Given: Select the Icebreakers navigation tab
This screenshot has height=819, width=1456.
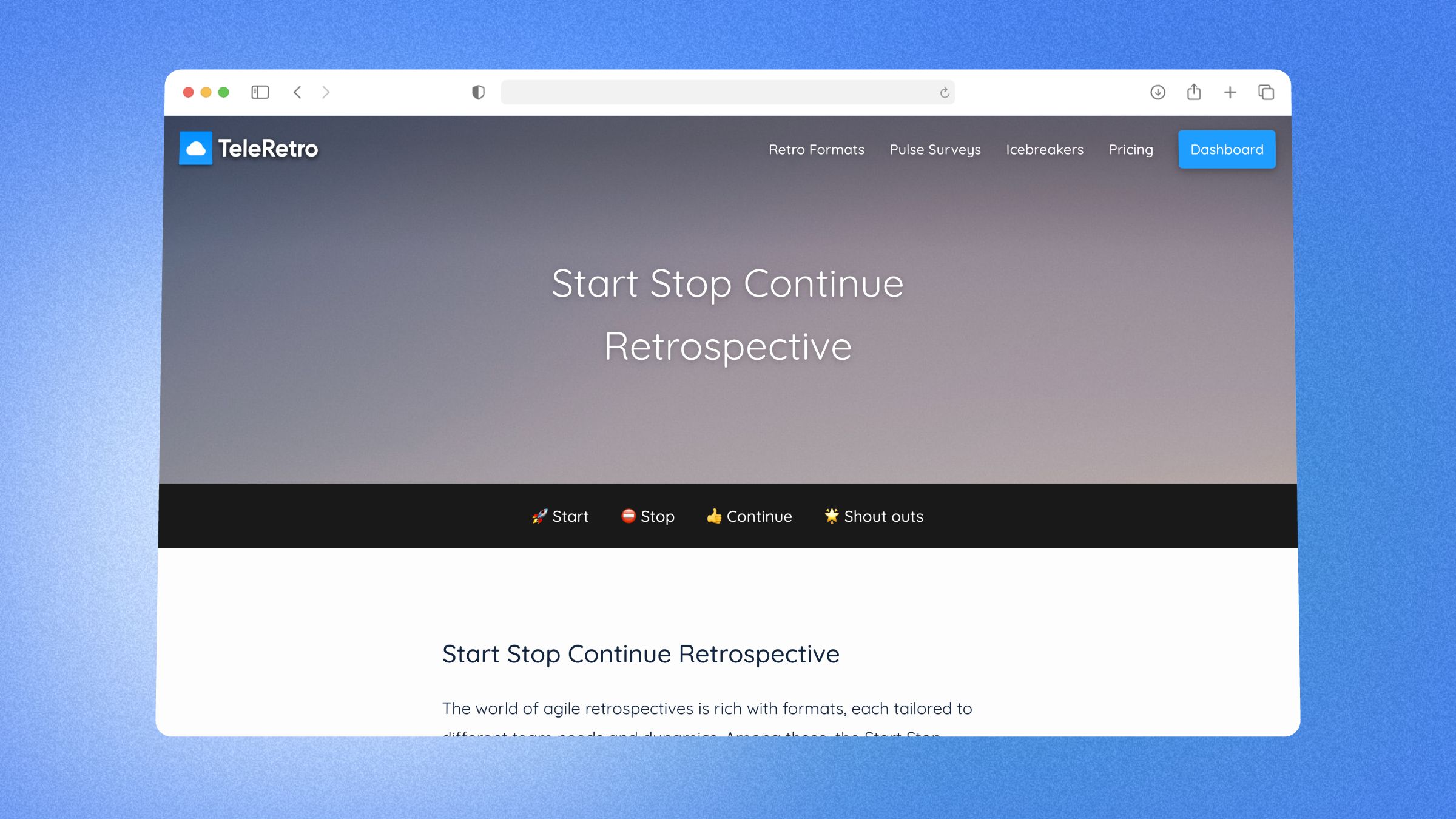Looking at the screenshot, I should [1045, 149].
